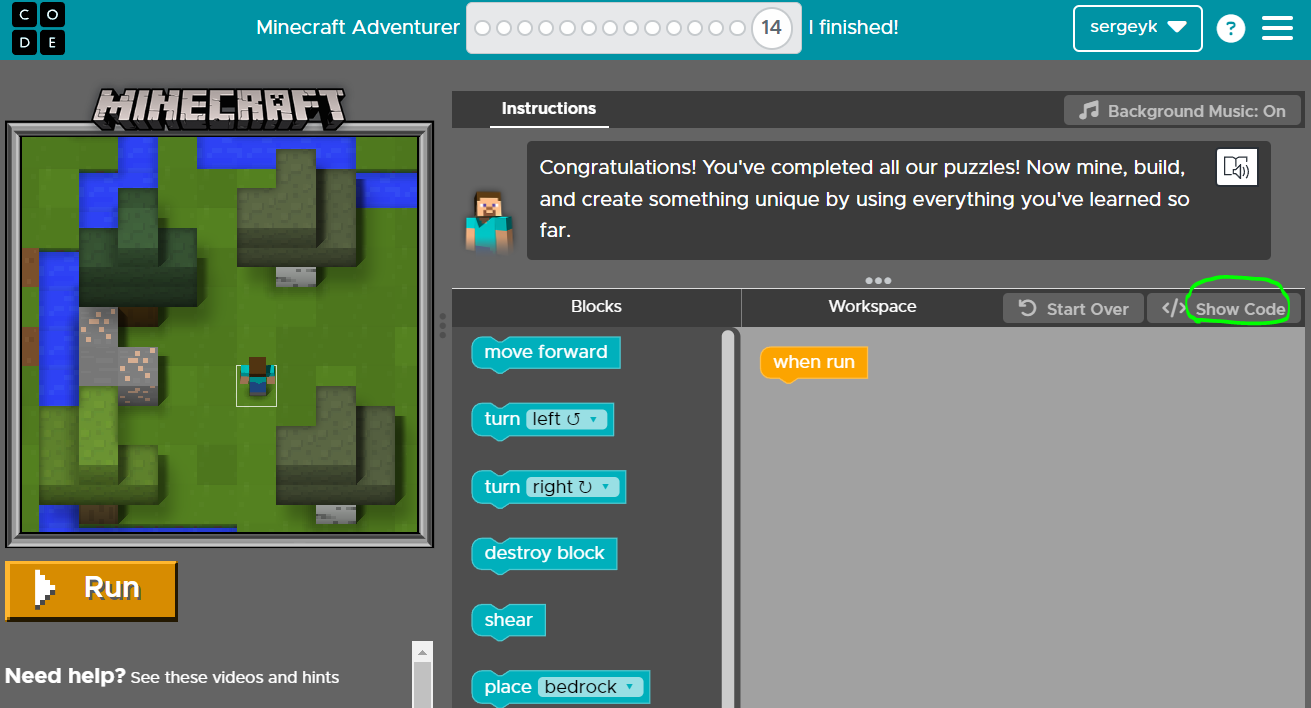The image size is (1311, 708).
Task: Click the blocks toolbox scrollbar
Action: click(728, 520)
